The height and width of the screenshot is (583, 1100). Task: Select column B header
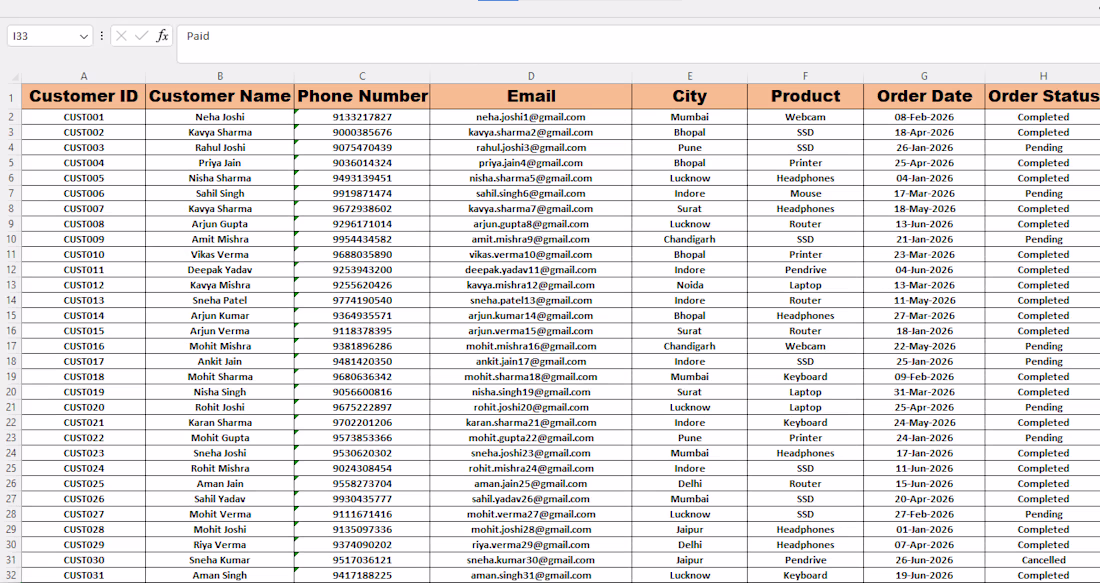tap(220, 76)
